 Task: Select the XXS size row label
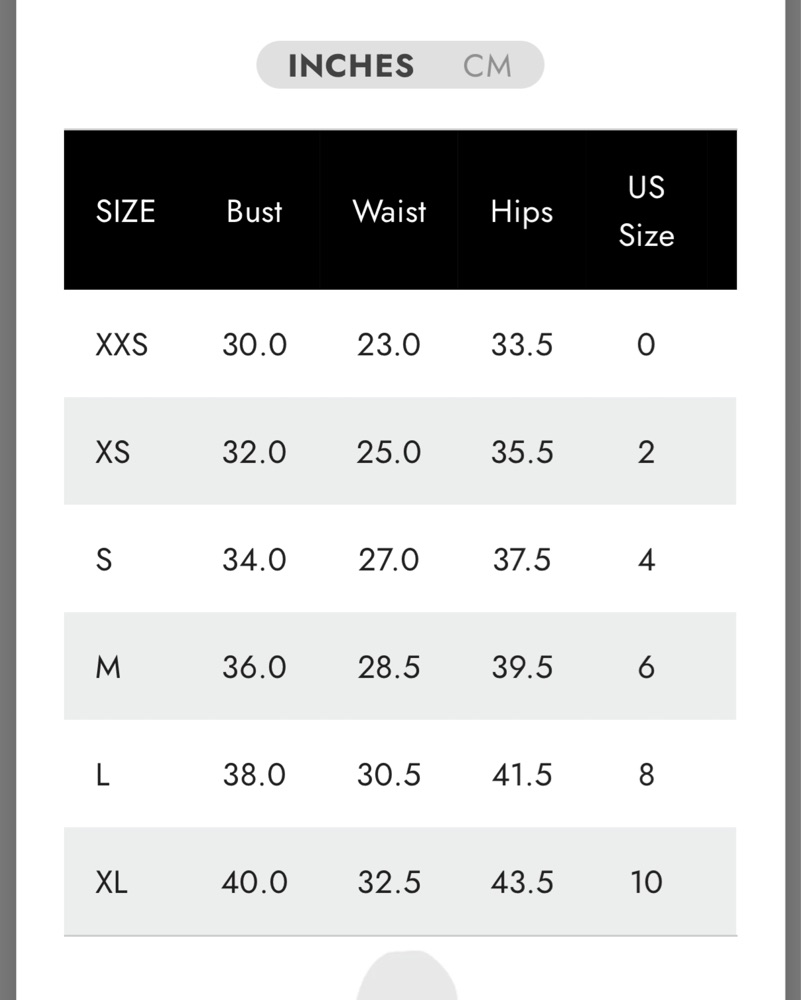[x=122, y=345]
